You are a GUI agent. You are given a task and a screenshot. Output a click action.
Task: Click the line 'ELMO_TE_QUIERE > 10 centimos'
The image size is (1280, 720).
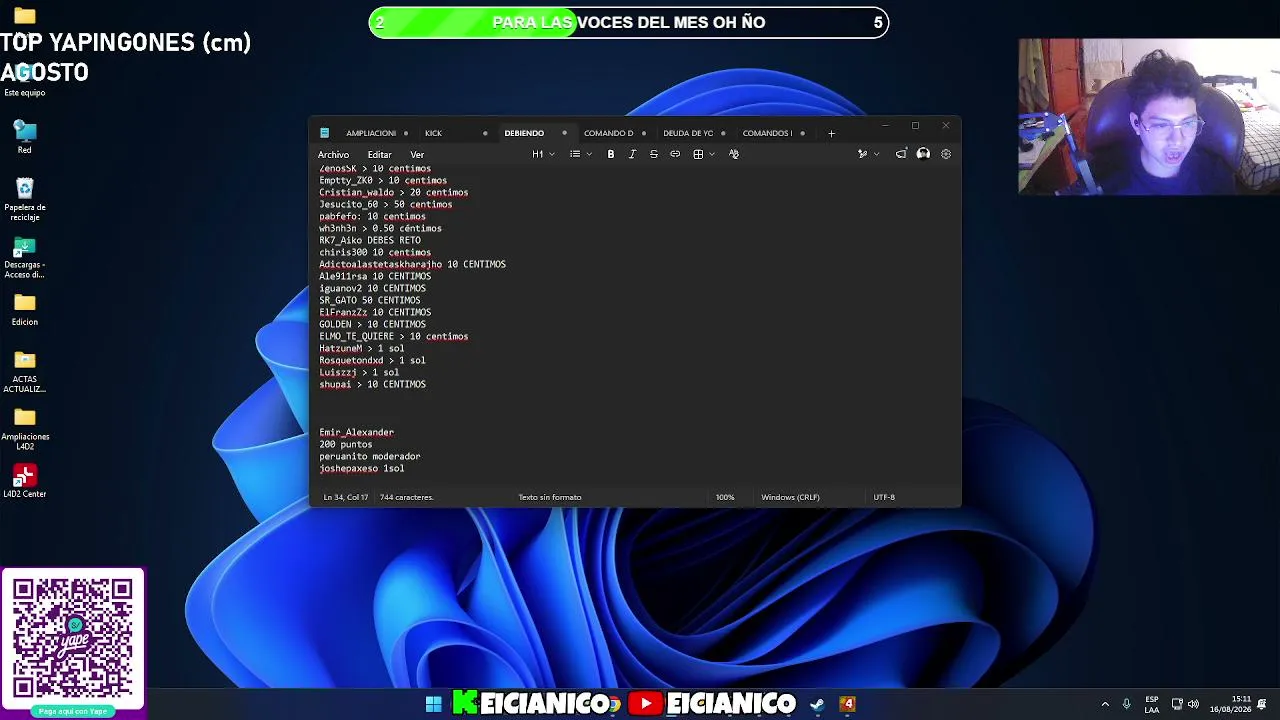tap(394, 336)
